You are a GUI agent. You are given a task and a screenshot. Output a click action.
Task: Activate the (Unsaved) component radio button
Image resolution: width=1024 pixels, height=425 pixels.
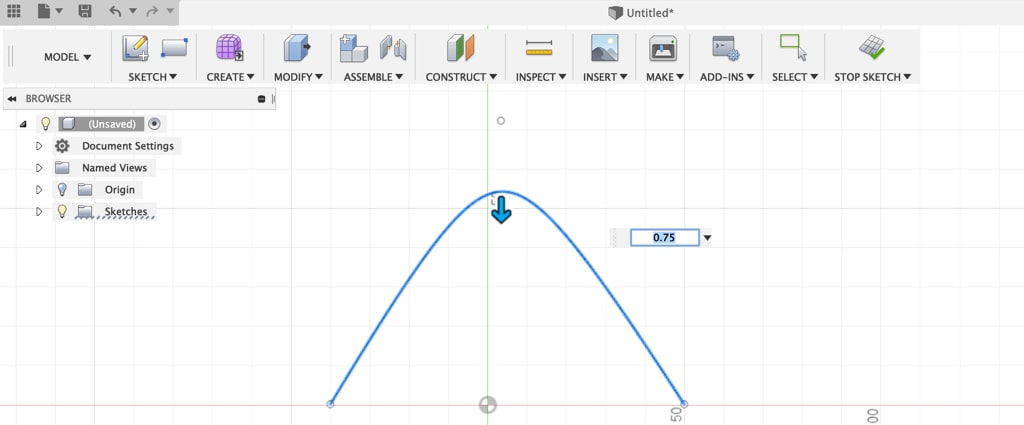point(154,123)
